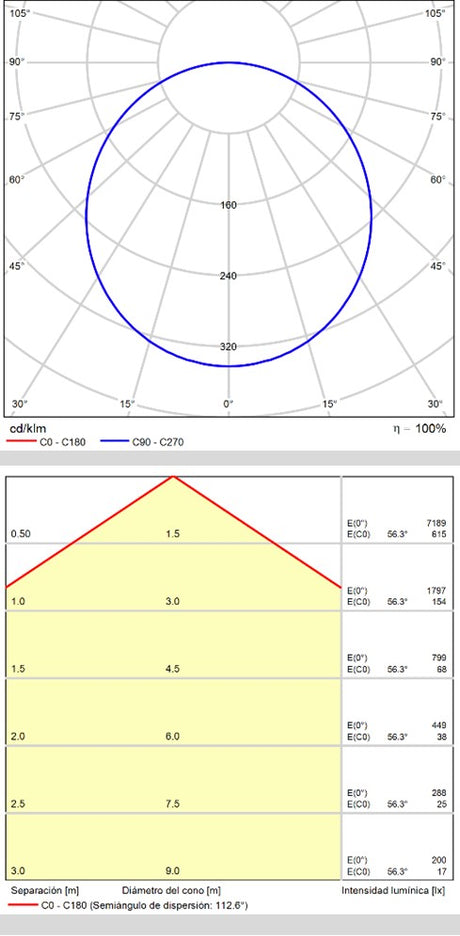Click the η = 100% efficiency text
The width and height of the screenshot is (460, 936).
[x=420, y=428]
